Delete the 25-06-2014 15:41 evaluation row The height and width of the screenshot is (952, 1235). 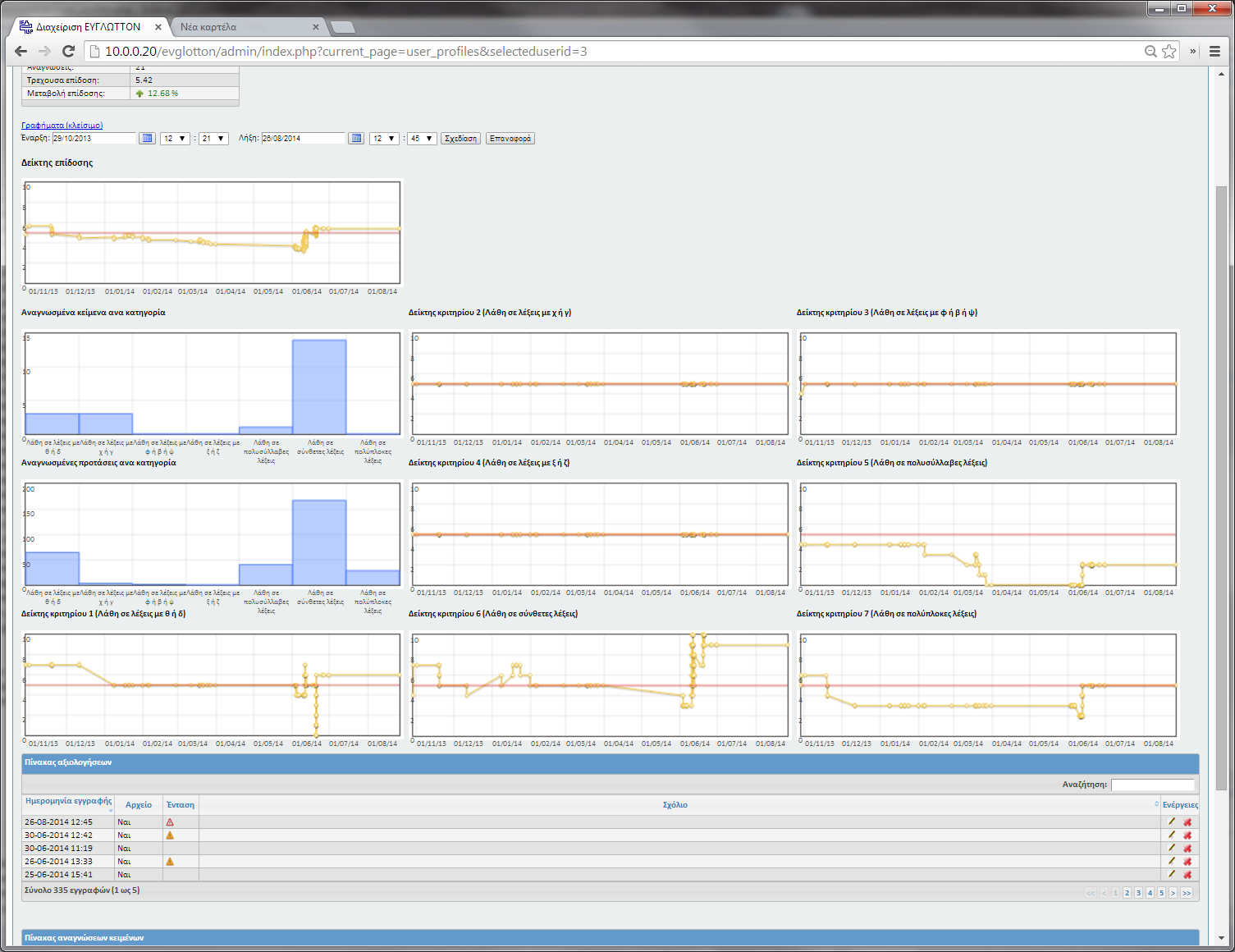coord(1187,874)
